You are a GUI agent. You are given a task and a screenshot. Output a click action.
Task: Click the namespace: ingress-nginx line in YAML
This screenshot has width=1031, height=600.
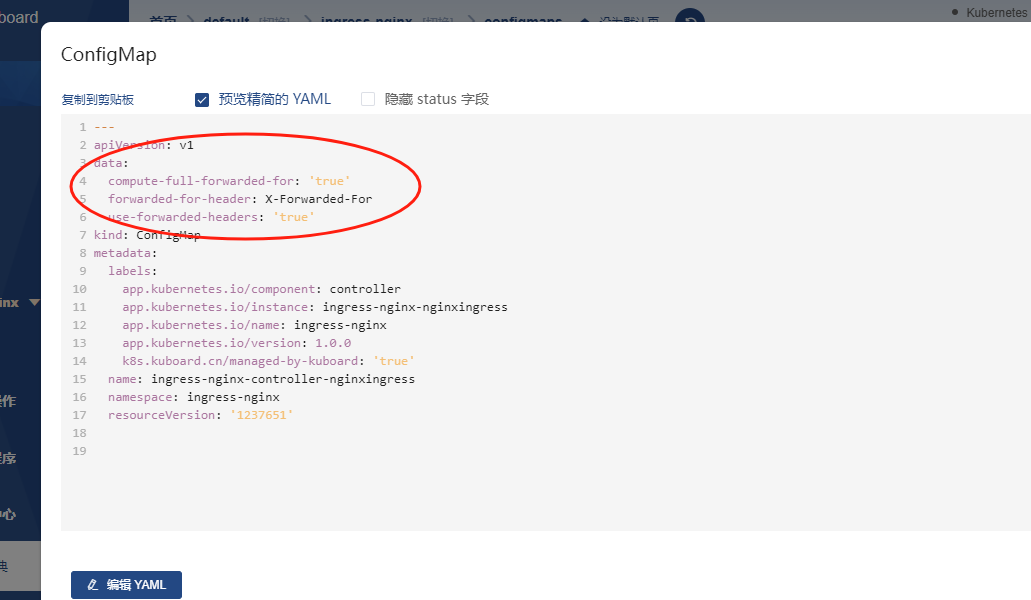(x=193, y=397)
